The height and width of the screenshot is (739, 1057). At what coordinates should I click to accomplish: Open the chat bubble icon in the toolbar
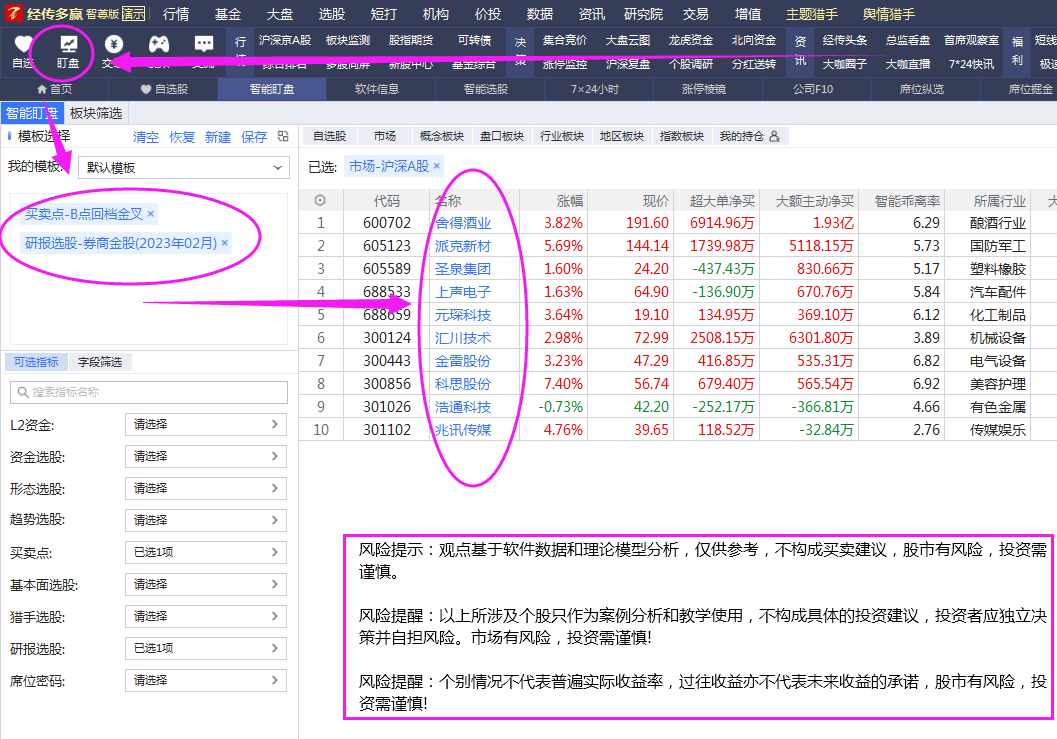click(204, 45)
